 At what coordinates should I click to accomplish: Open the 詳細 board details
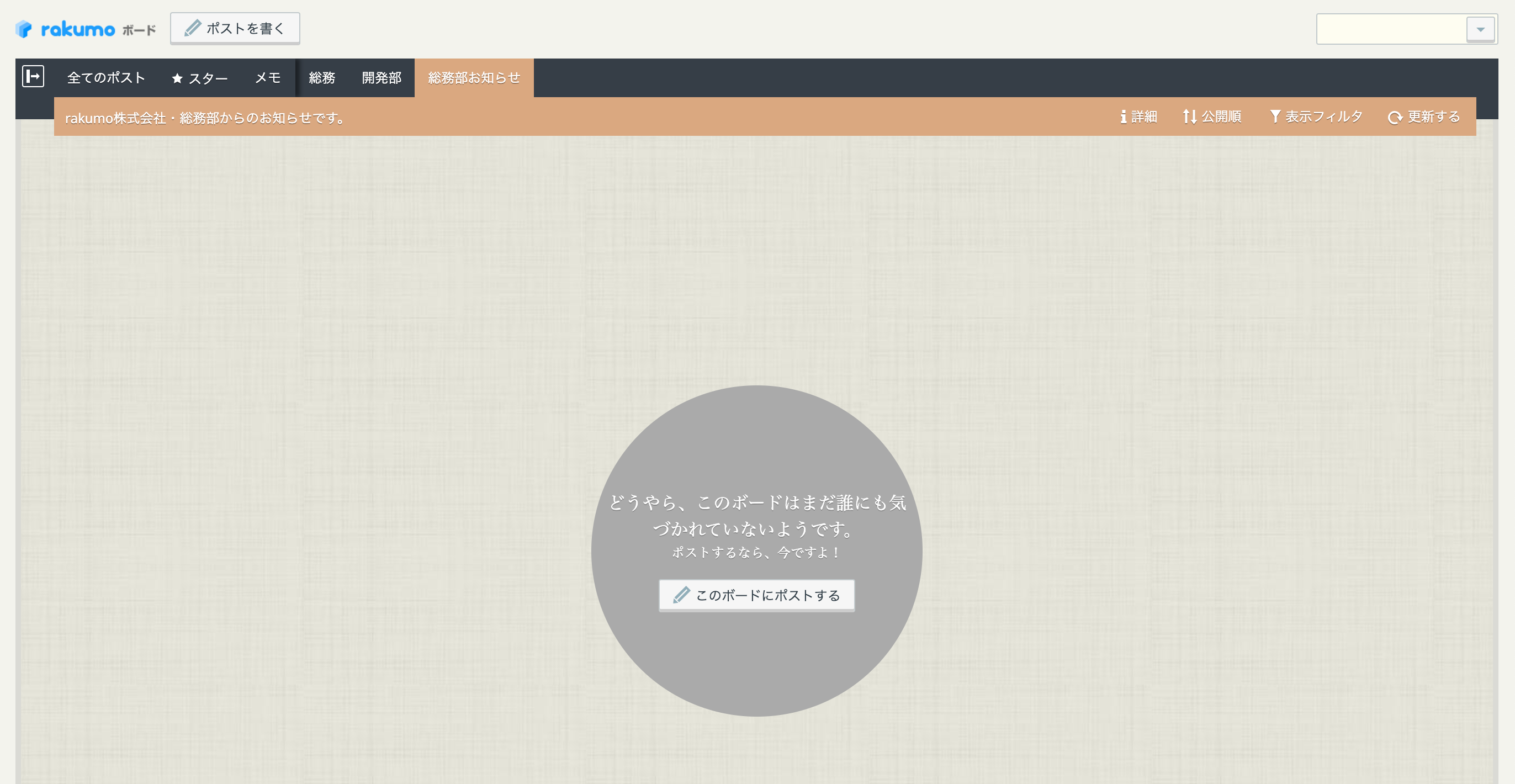point(1138,117)
